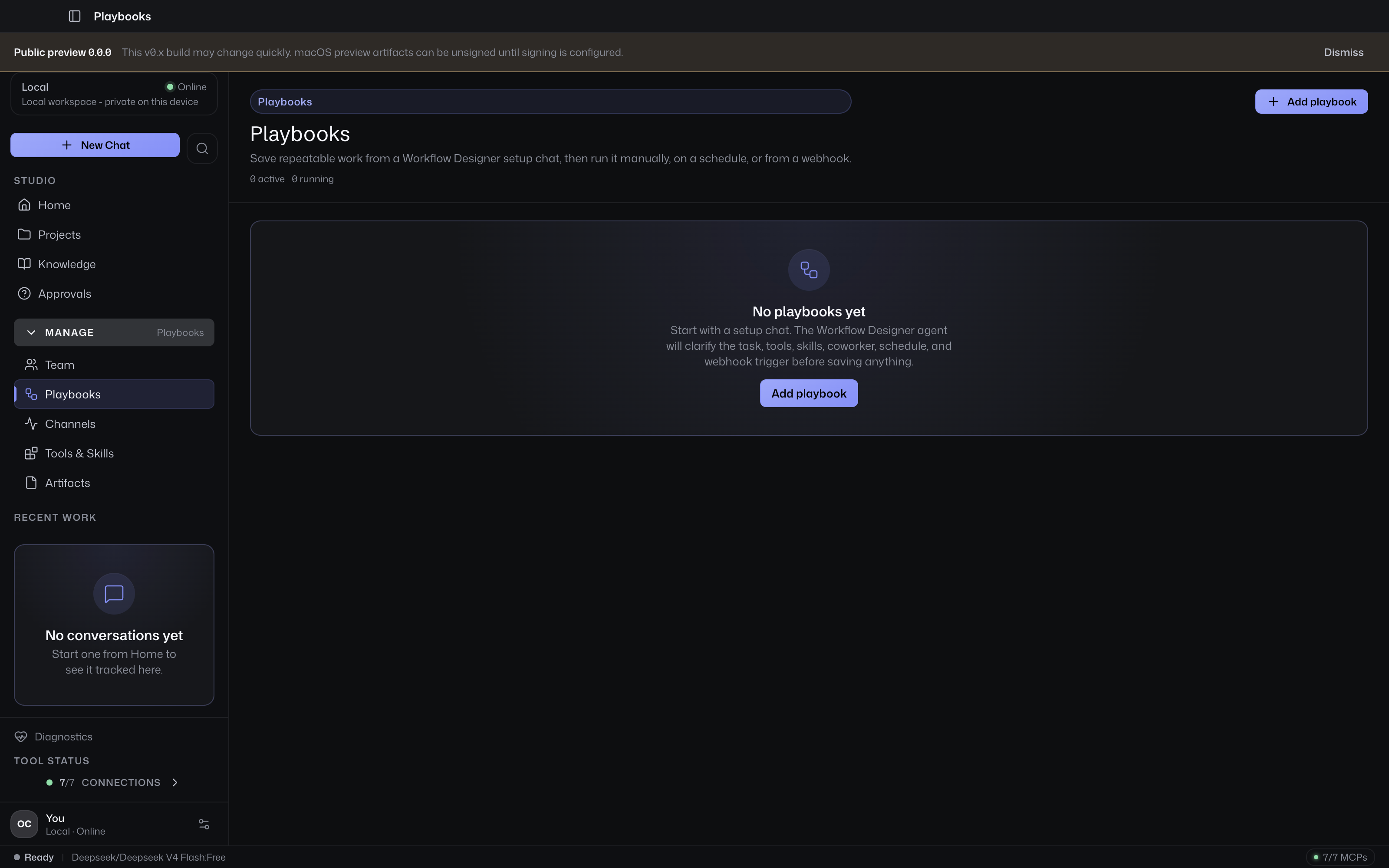Image resolution: width=1389 pixels, height=868 pixels.
Task: Click Add playbook in the empty state card
Action: coord(809,393)
